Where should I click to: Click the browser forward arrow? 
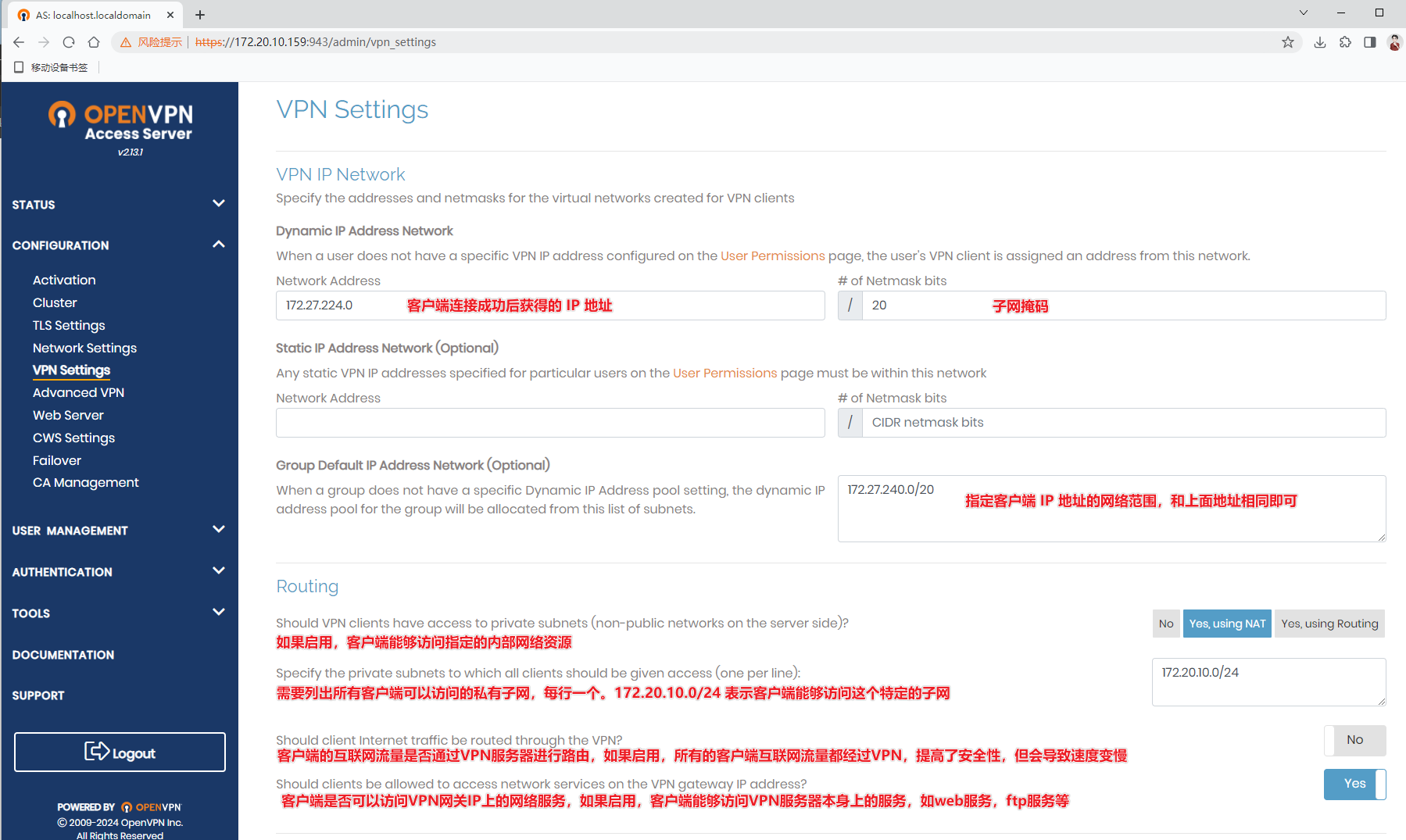pyautogui.click(x=44, y=42)
